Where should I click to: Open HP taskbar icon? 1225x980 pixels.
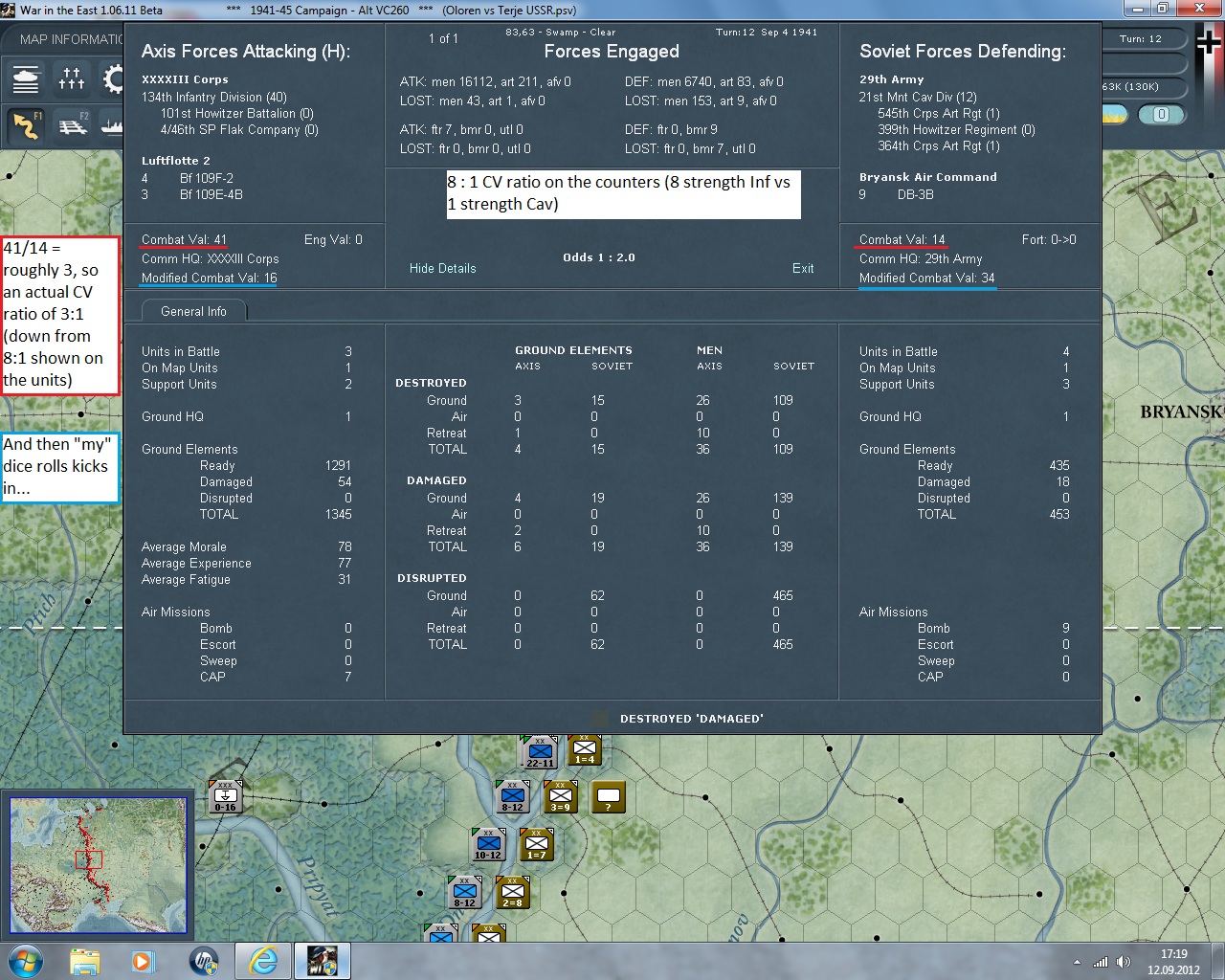204,961
